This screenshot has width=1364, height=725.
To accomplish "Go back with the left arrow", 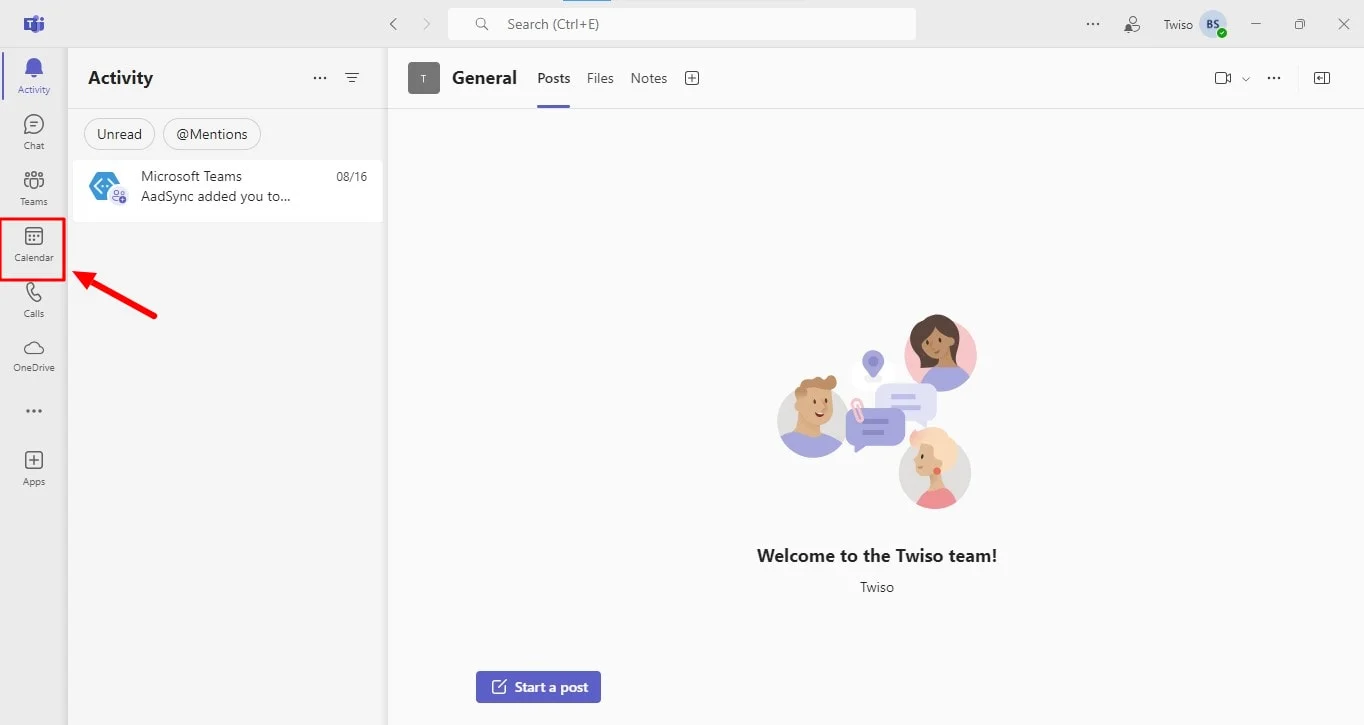I will click(394, 24).
